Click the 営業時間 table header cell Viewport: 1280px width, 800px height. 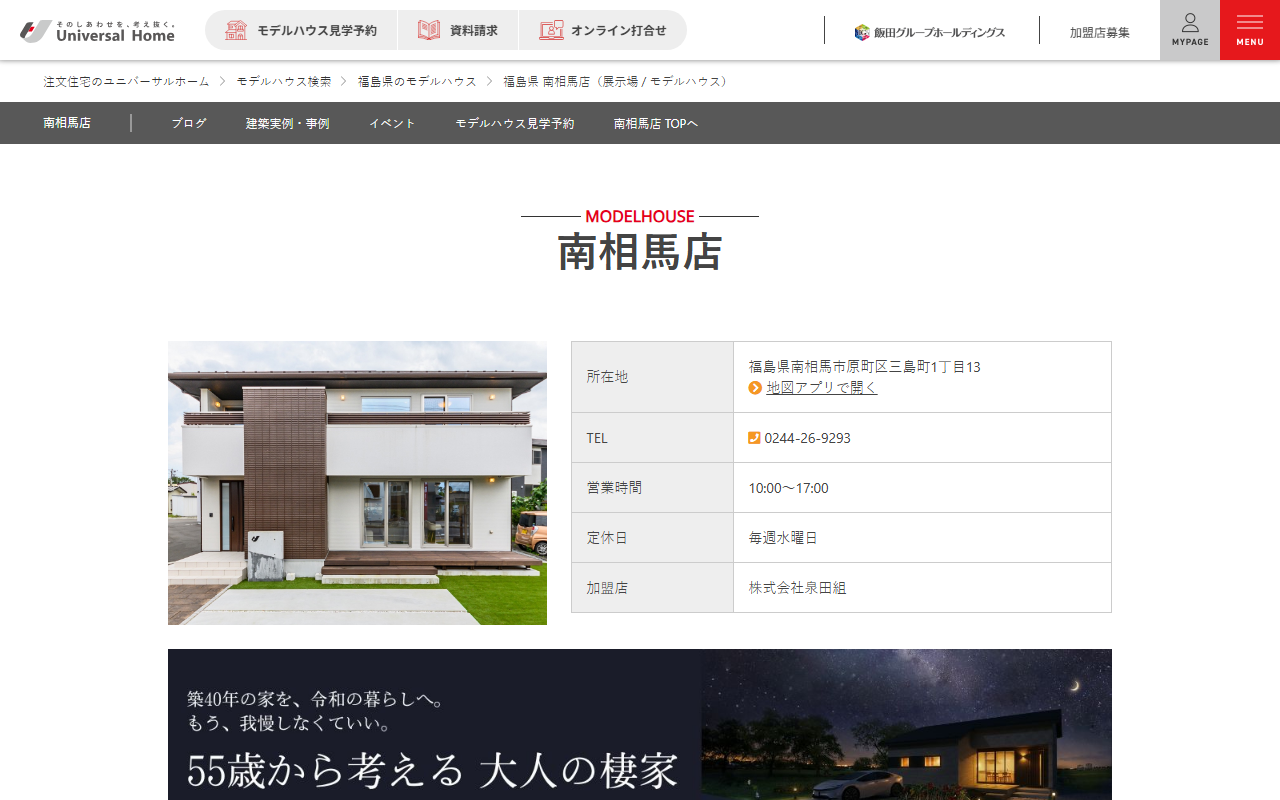pyautogui.click(x=653, y=488)
